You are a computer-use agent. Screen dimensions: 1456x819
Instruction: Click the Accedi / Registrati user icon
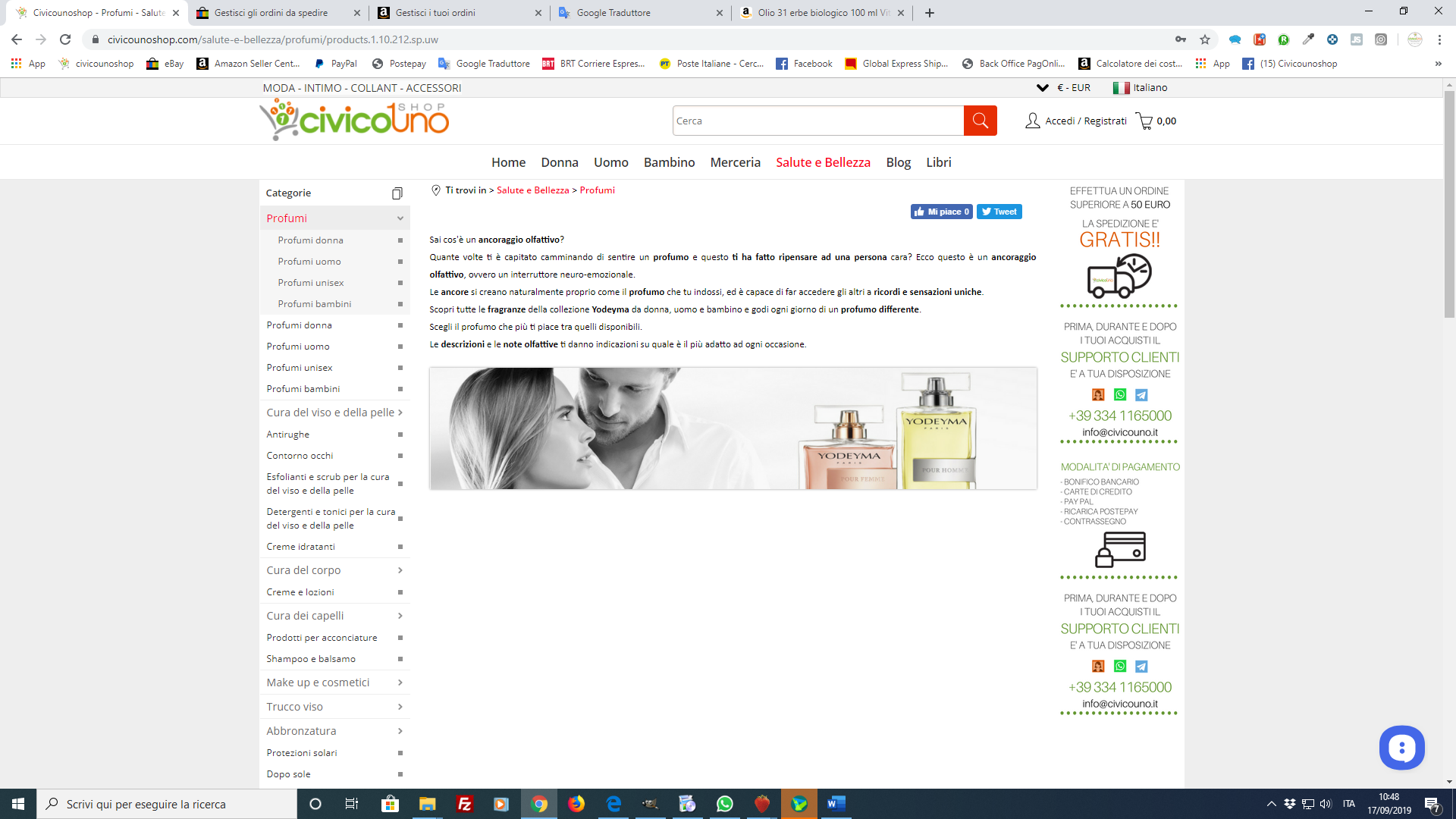[x=1032, y=121]
